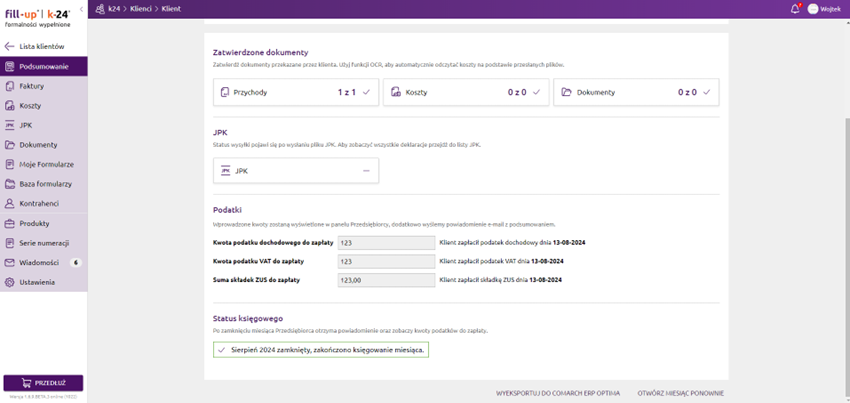Click the fill-up k-24 logo
The height and width of the screenshot is (403, 850).
click(37, 18)
